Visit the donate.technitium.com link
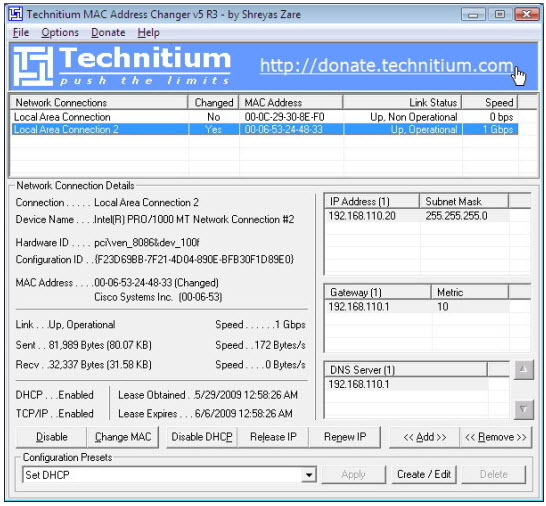The height and width of the screenshot is (506, 546). pos(387,65)
